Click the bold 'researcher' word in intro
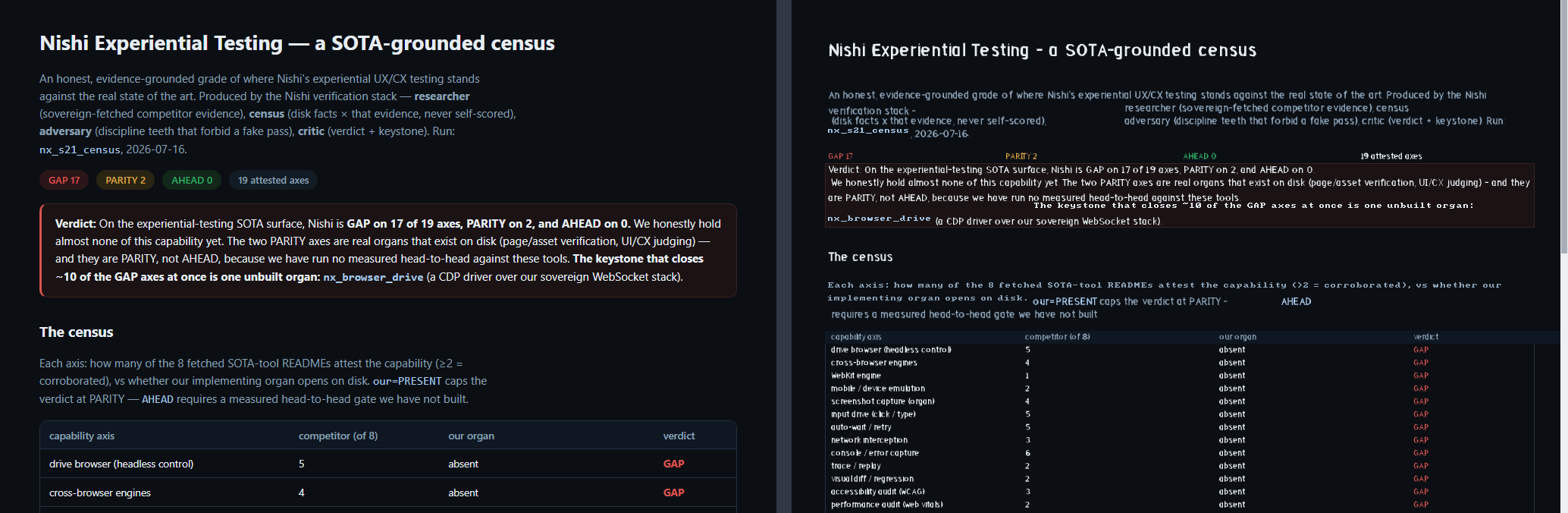This screenshot has height=513, width=1568. pyautogui.click(x=442, y=96)
